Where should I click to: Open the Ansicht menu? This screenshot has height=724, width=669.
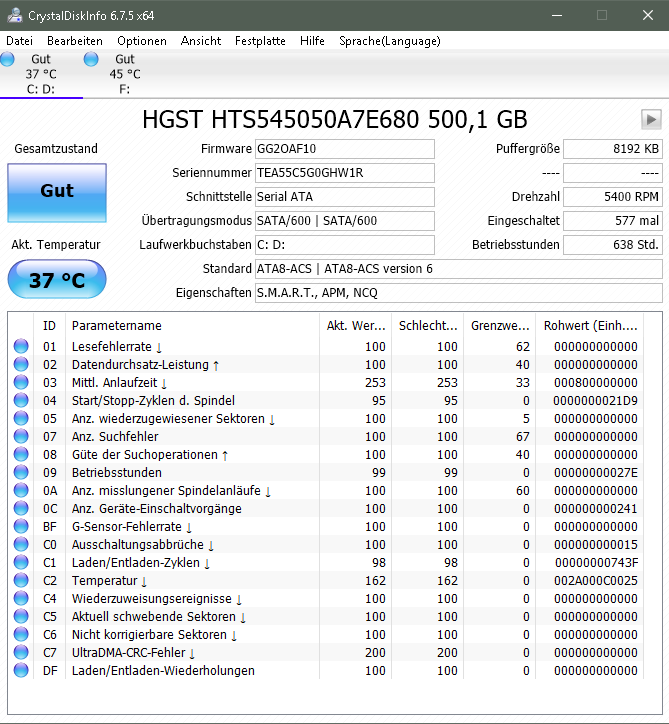coord(201,41)
